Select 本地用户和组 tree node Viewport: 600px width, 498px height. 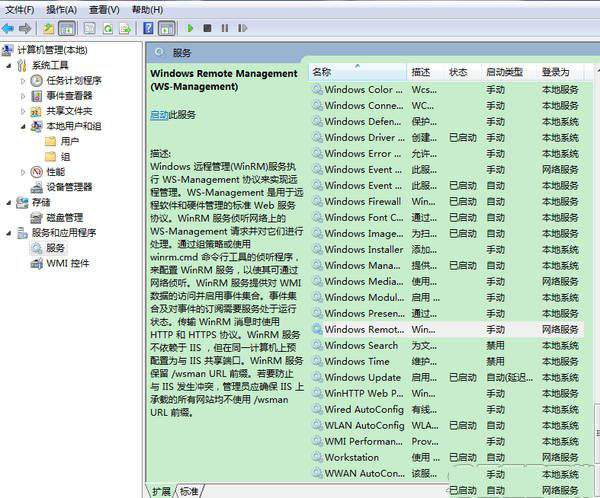(x=74, y=126)
